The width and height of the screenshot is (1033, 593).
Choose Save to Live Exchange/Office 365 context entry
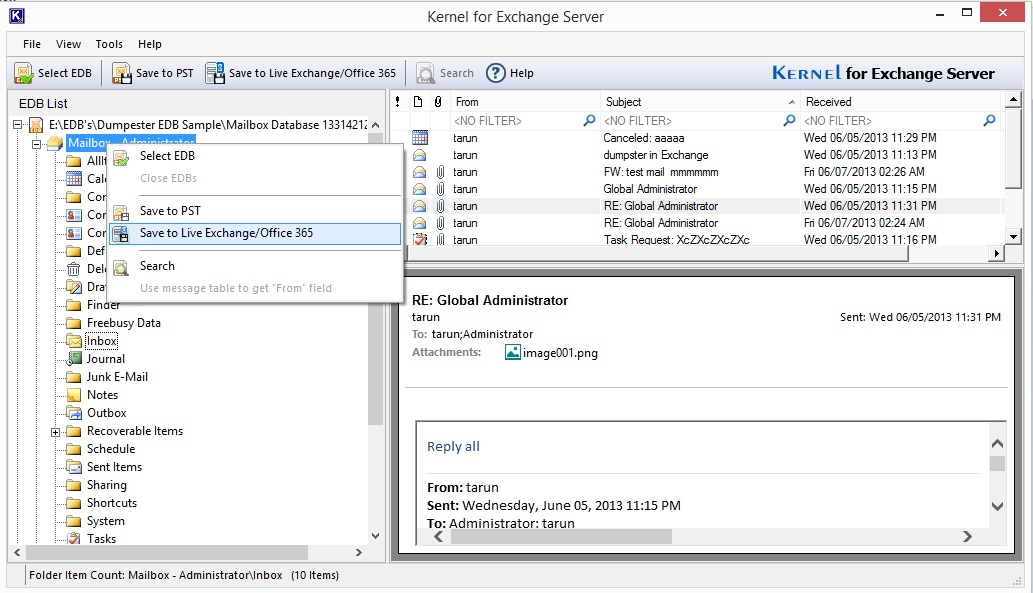click(x=256, y=233)
